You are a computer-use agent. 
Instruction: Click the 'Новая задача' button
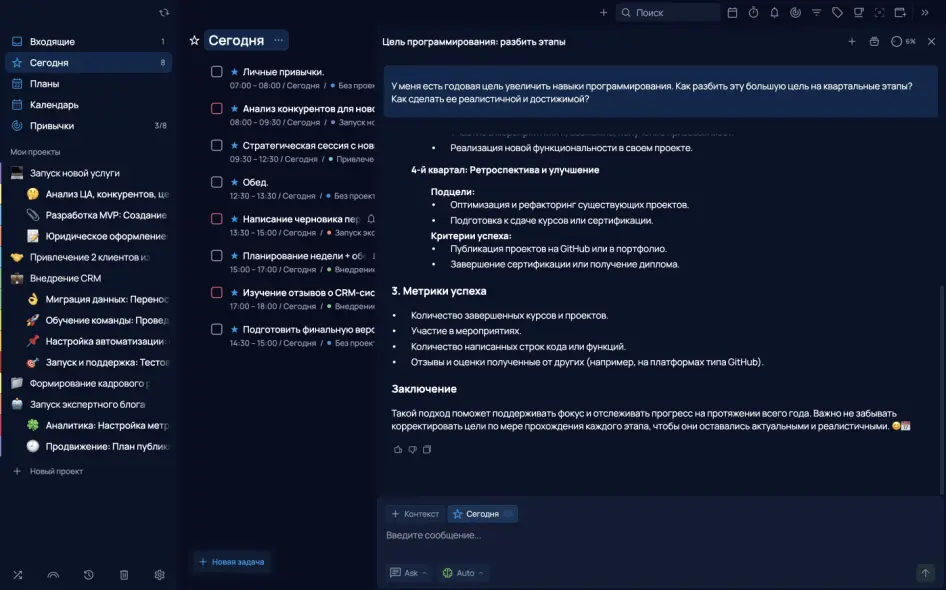[x=232, y=562]
